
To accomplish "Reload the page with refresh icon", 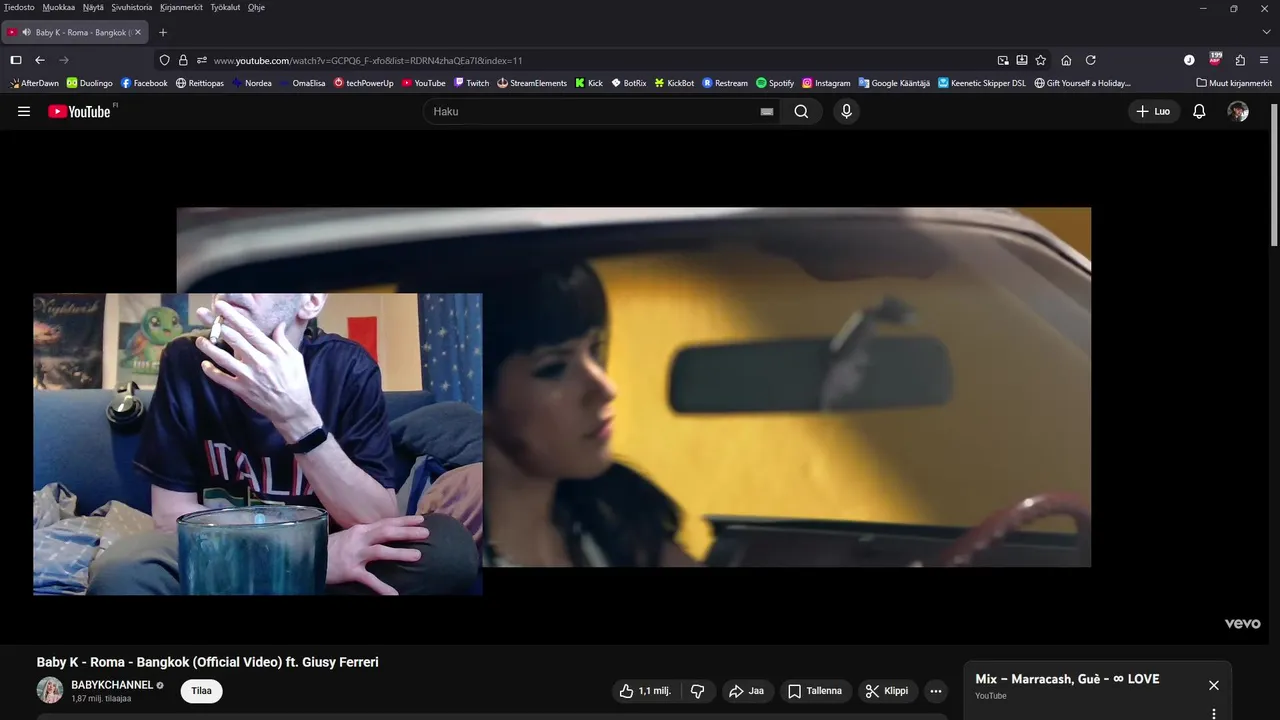I will click(x=1091, y=60).
